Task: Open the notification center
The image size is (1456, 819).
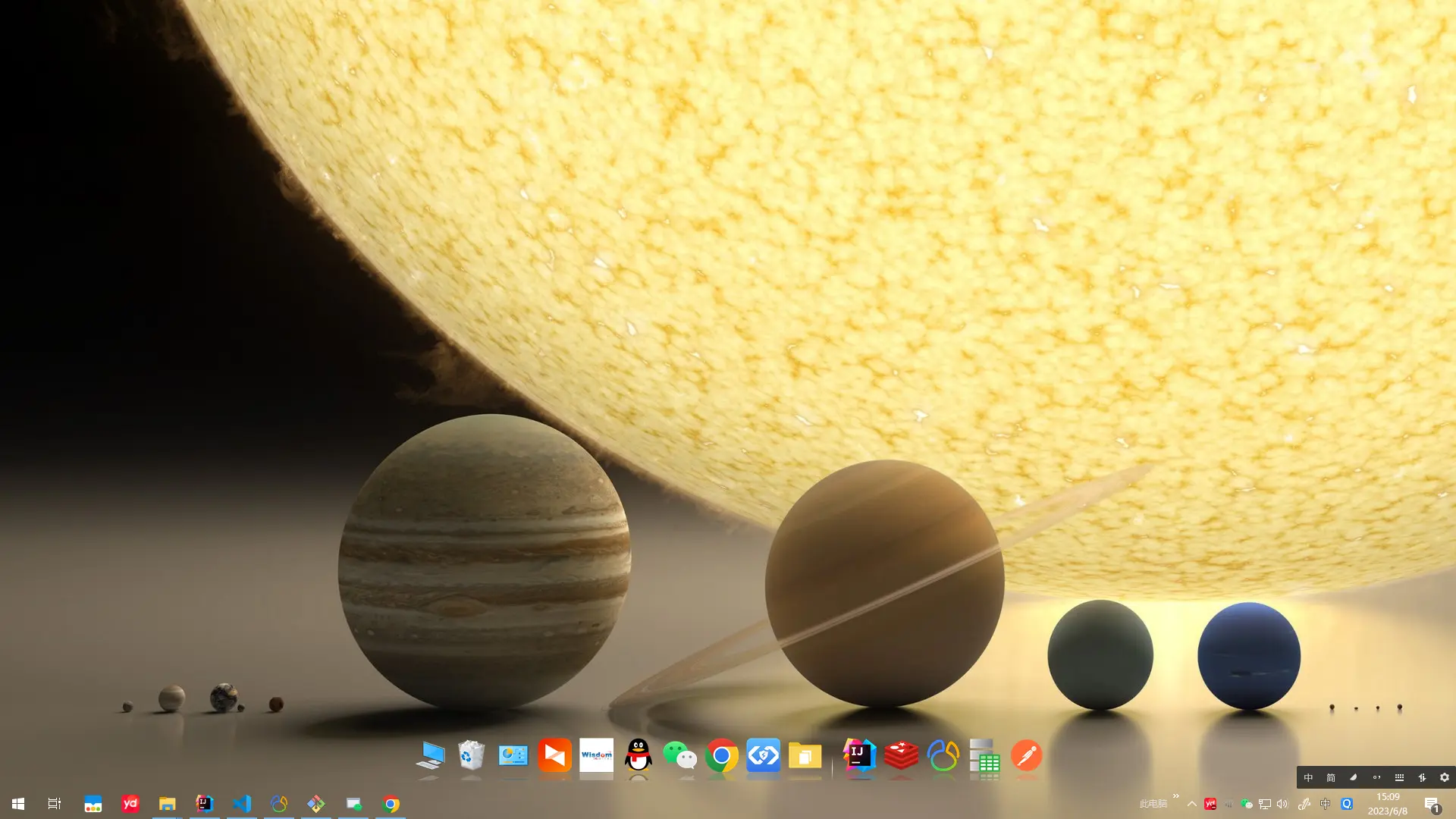Action: (1432, 804)
